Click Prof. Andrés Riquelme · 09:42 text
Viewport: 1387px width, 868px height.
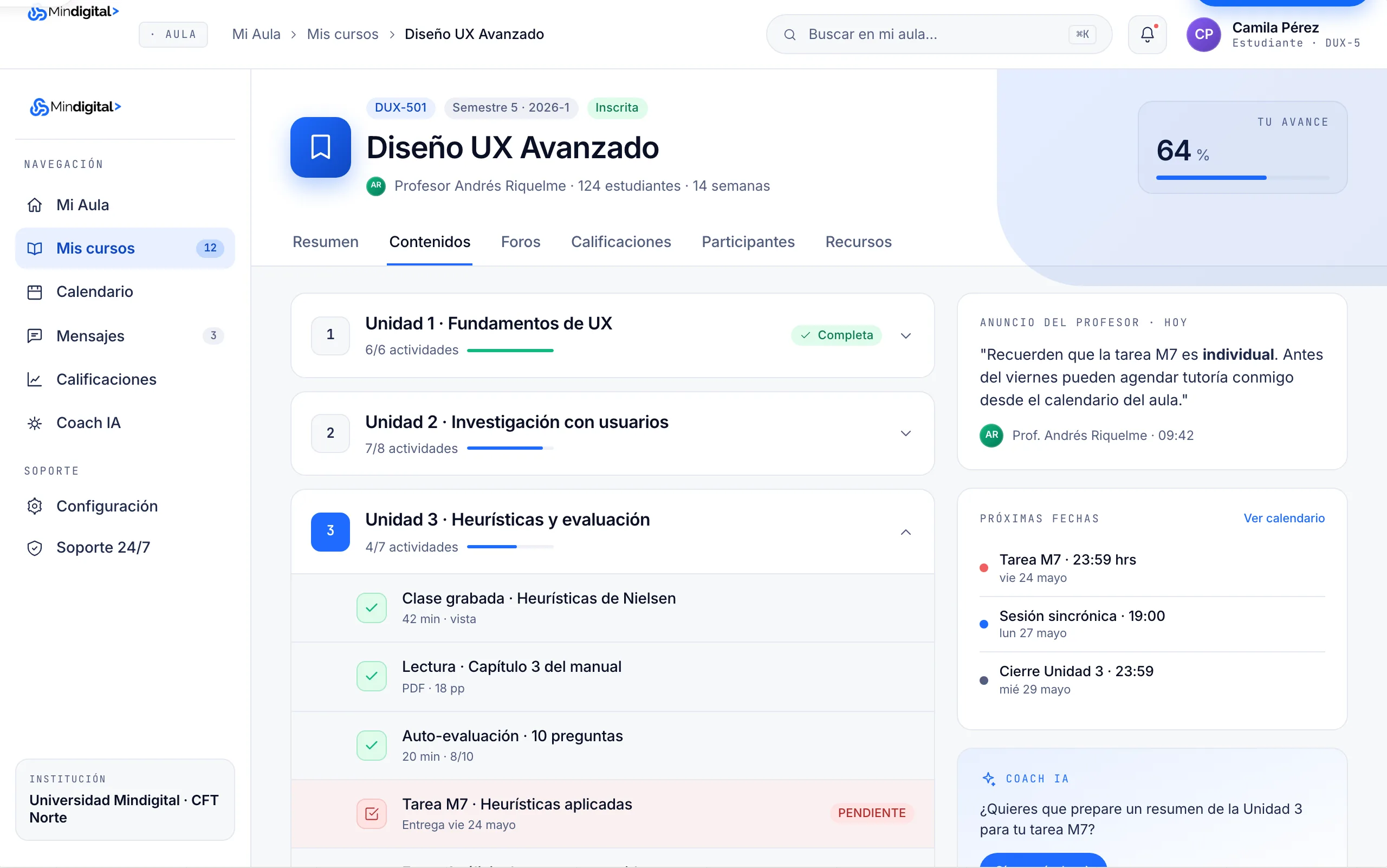click(1102, 436)
